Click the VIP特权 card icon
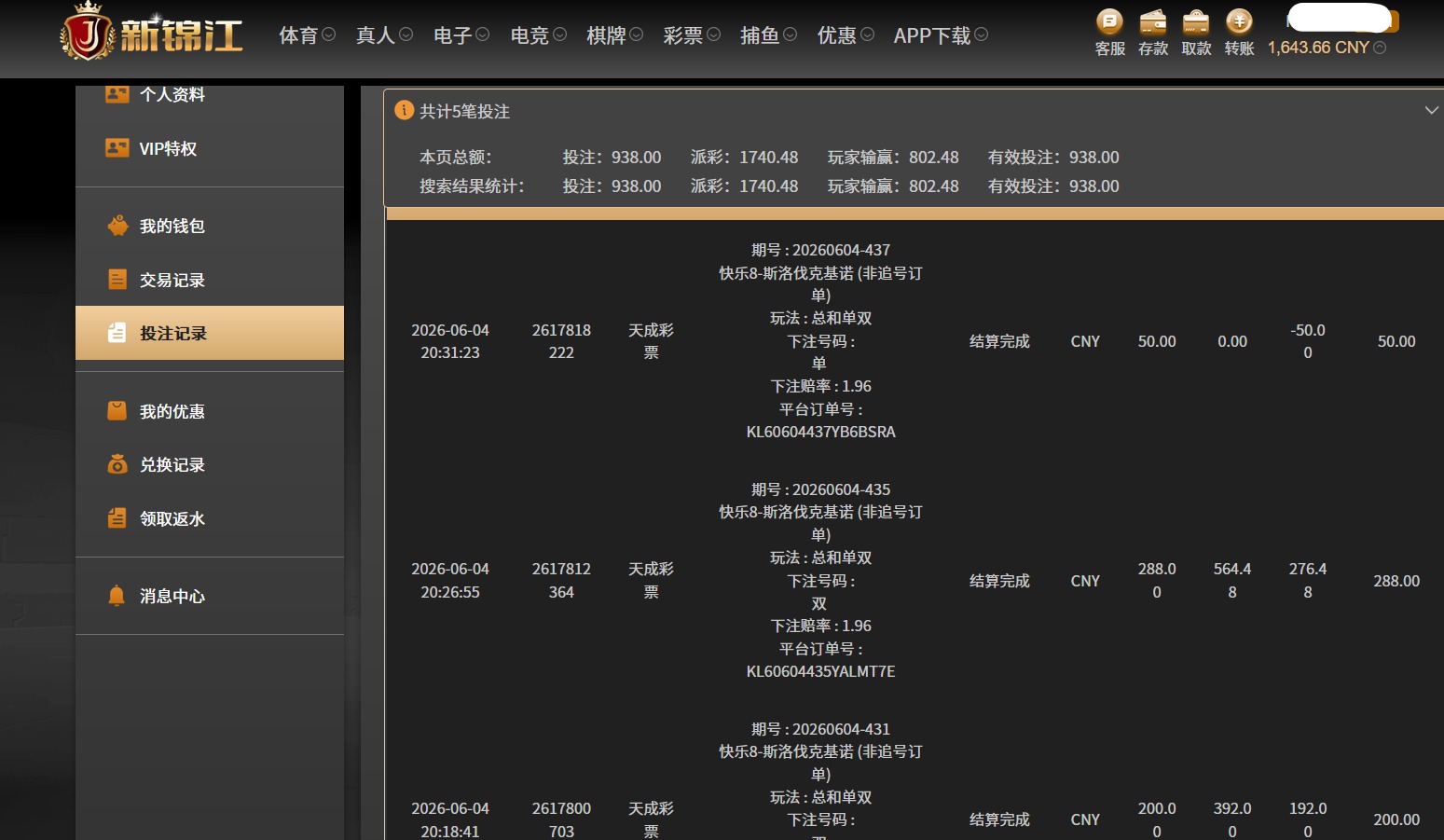 pos(117,148)
